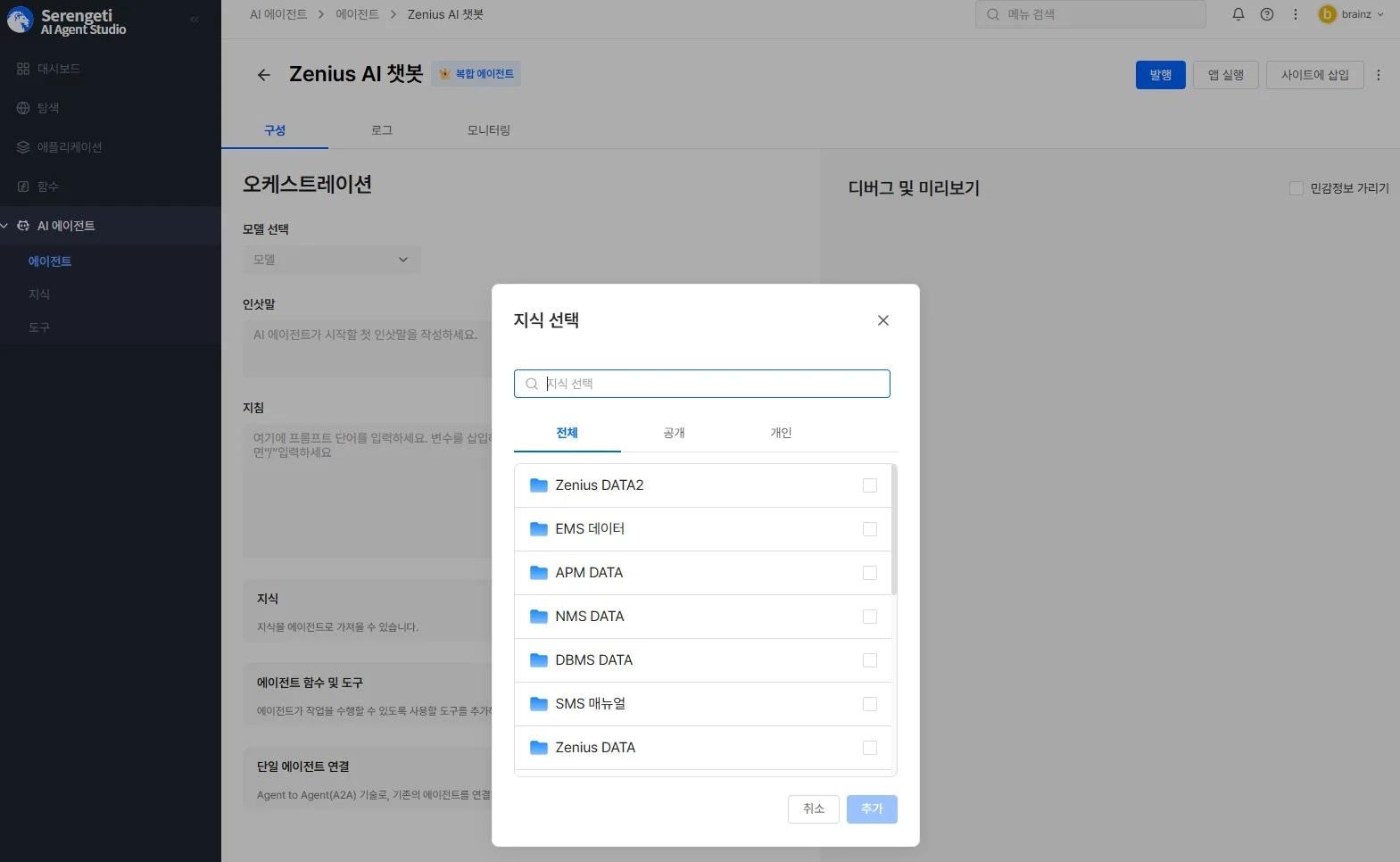Click the EMS 데이터 folder icon
This screenshot has height=862, width=1400.
point(539,529)
